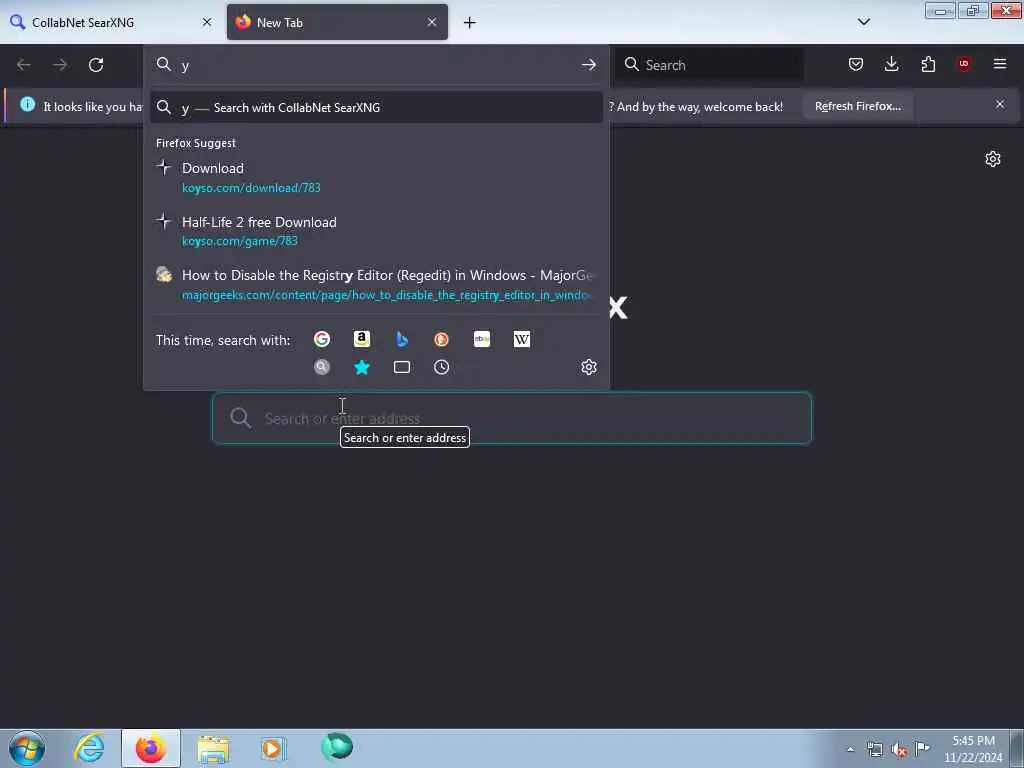Click the Firefox Suggest heading text
Screen dimensions: 1024x768
pyautogui.click(x=196, y=143)
